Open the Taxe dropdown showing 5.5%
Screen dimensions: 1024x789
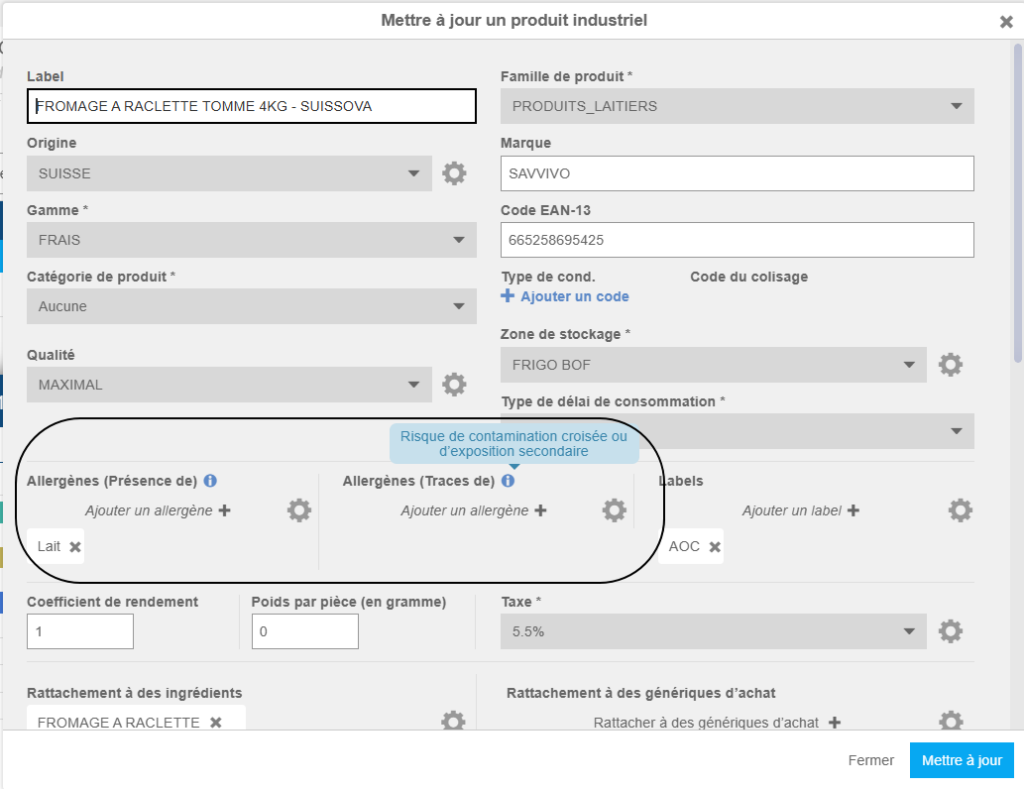click(713, 631)
